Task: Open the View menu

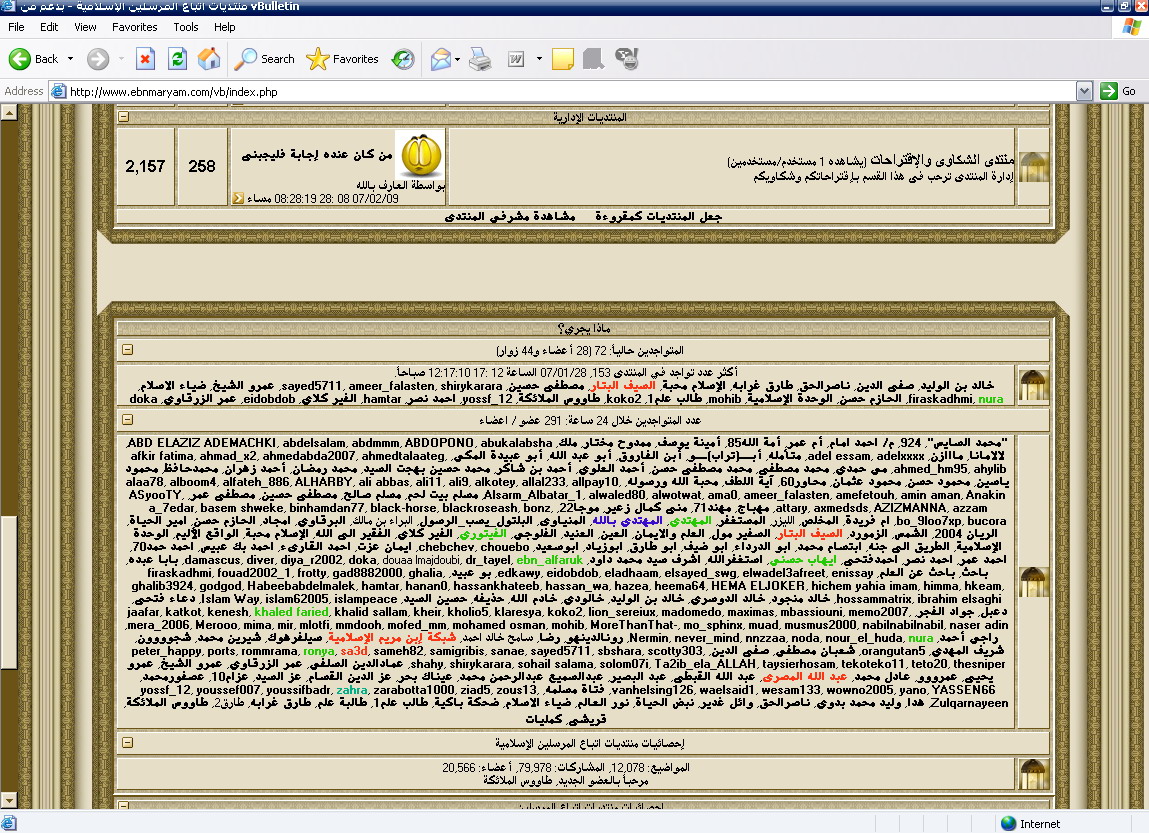Action: [86, 27]
